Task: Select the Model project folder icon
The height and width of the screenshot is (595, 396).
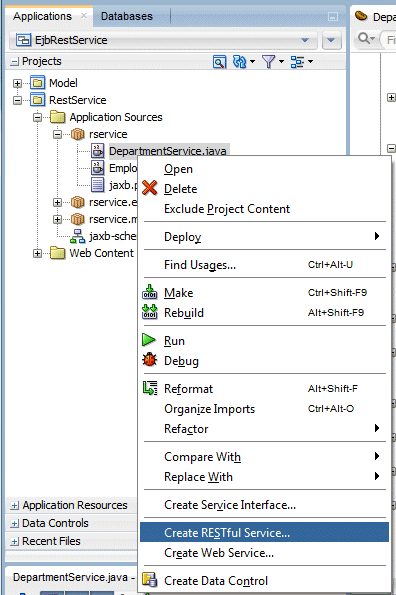Action: 38,83
